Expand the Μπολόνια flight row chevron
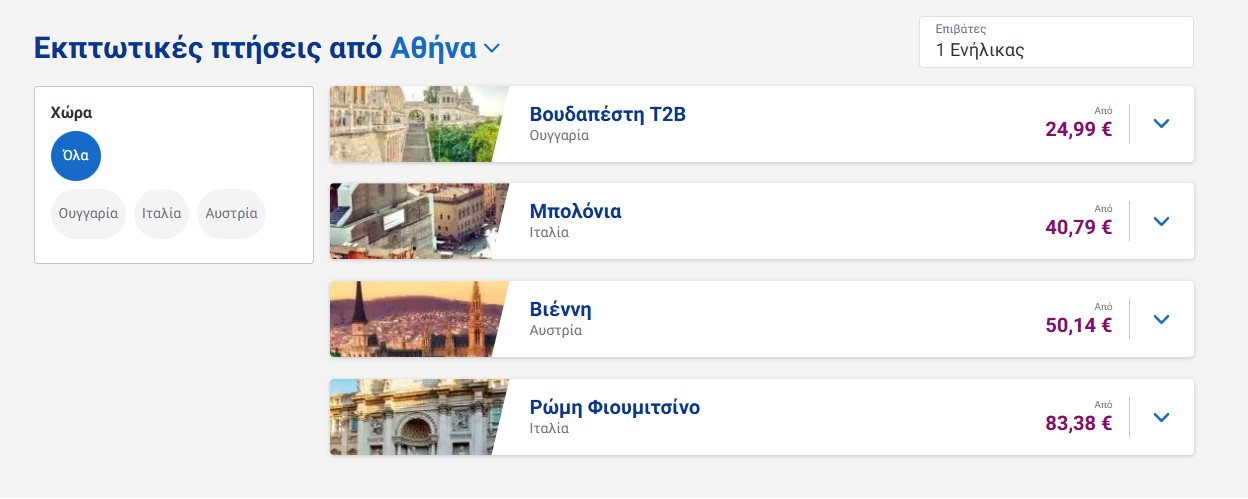Image resolution: width=1248 pixels, height=499 pixels. pyautogui.click(x=1161, y=221)
